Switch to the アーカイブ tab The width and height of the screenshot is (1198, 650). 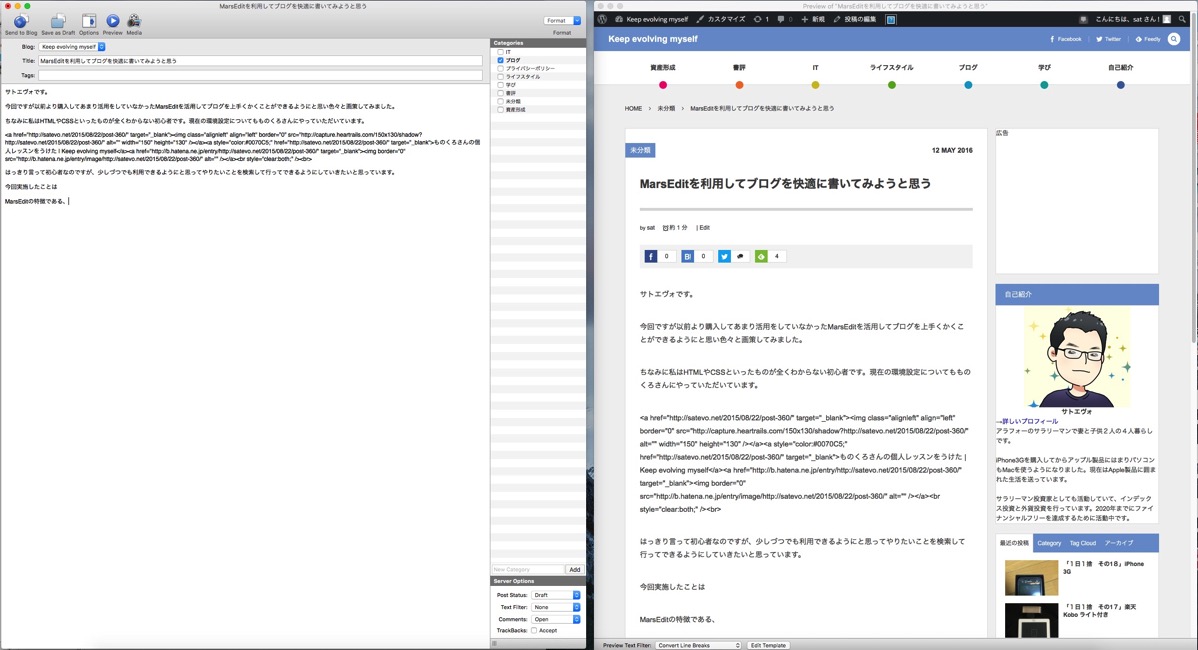(x=1119, y=543)
